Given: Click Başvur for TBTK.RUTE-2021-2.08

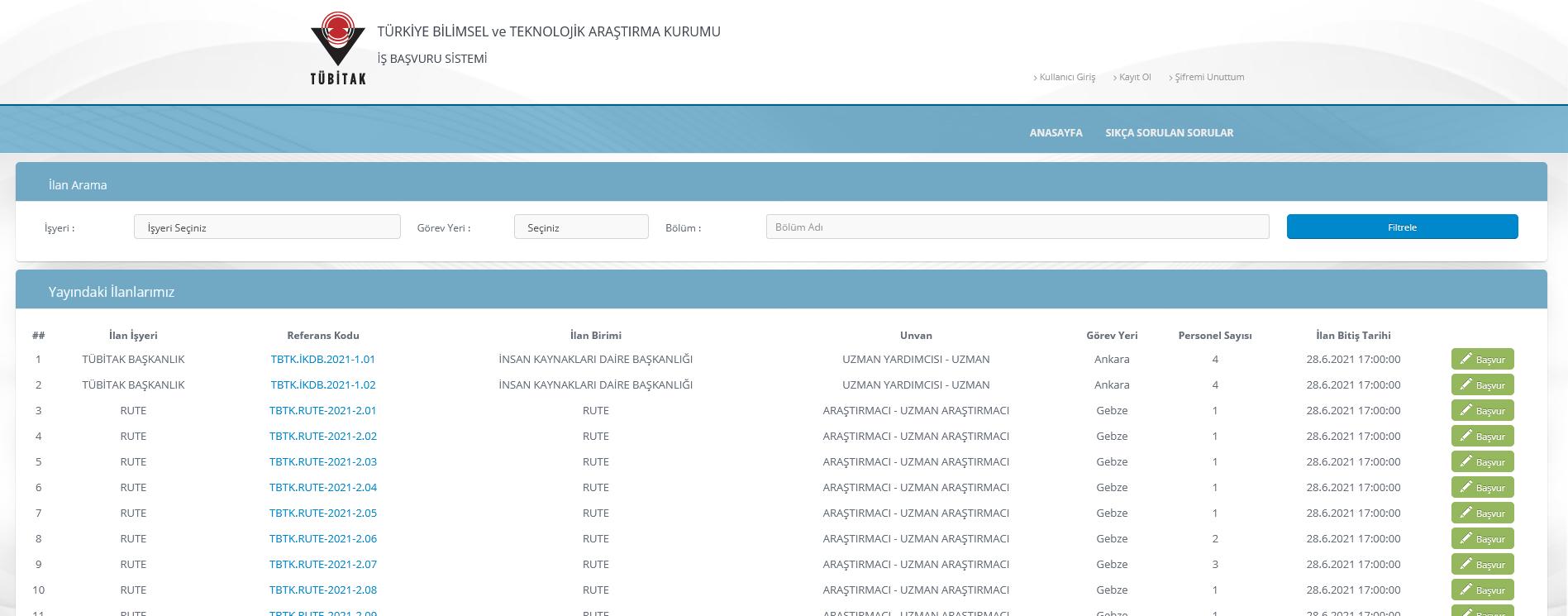Looking at the screenshot, I should pyautogui.click(x=1482, y=590).
